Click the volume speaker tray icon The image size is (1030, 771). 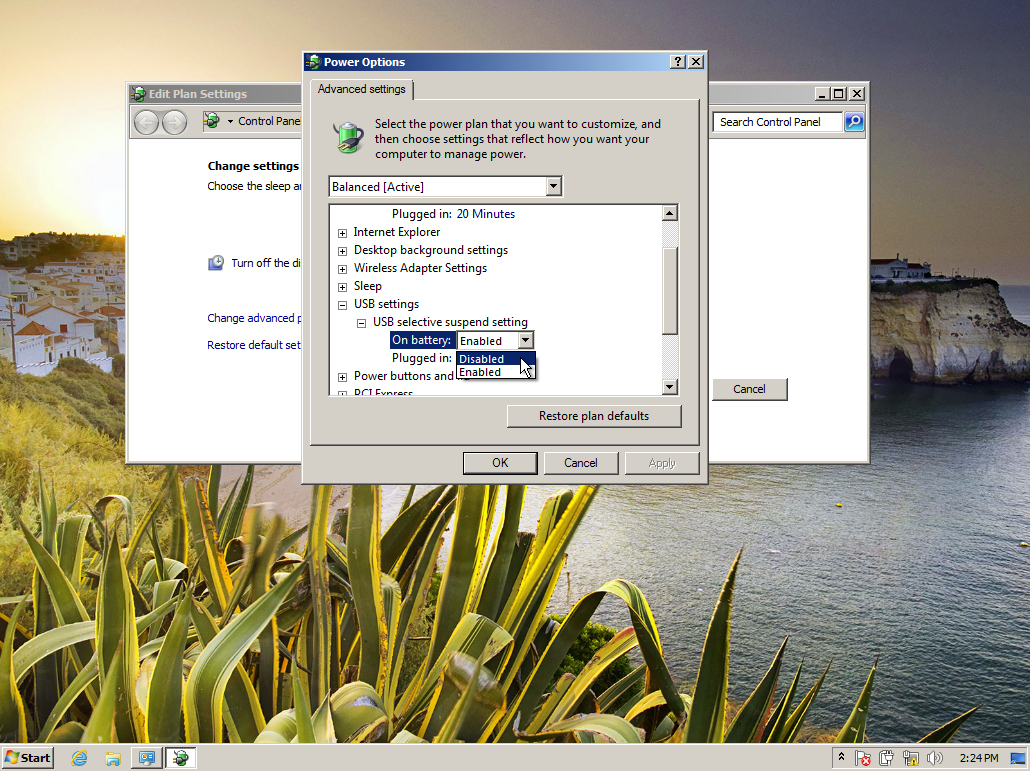coord(935,758)
